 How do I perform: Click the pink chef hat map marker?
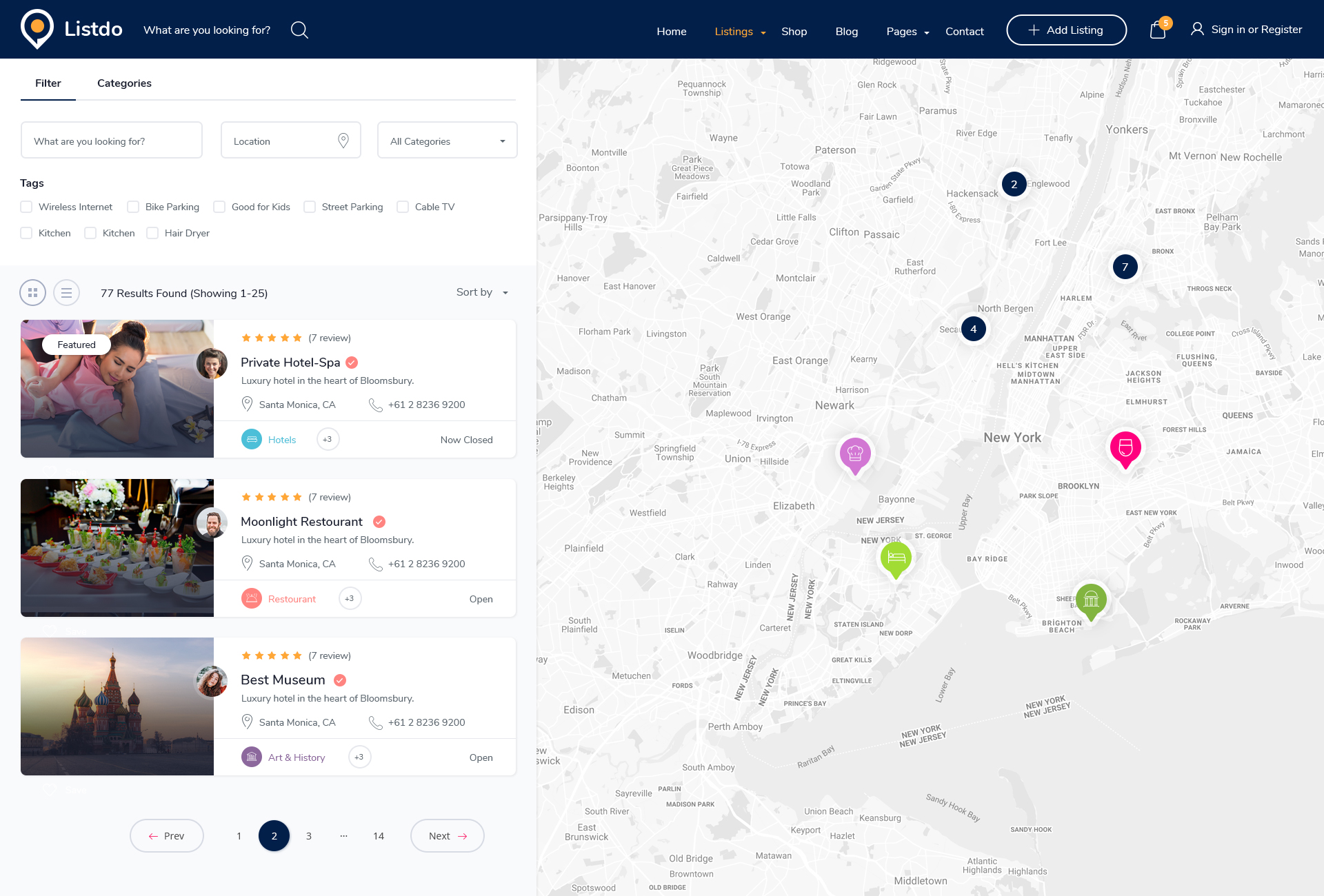[x=855, y=454]
